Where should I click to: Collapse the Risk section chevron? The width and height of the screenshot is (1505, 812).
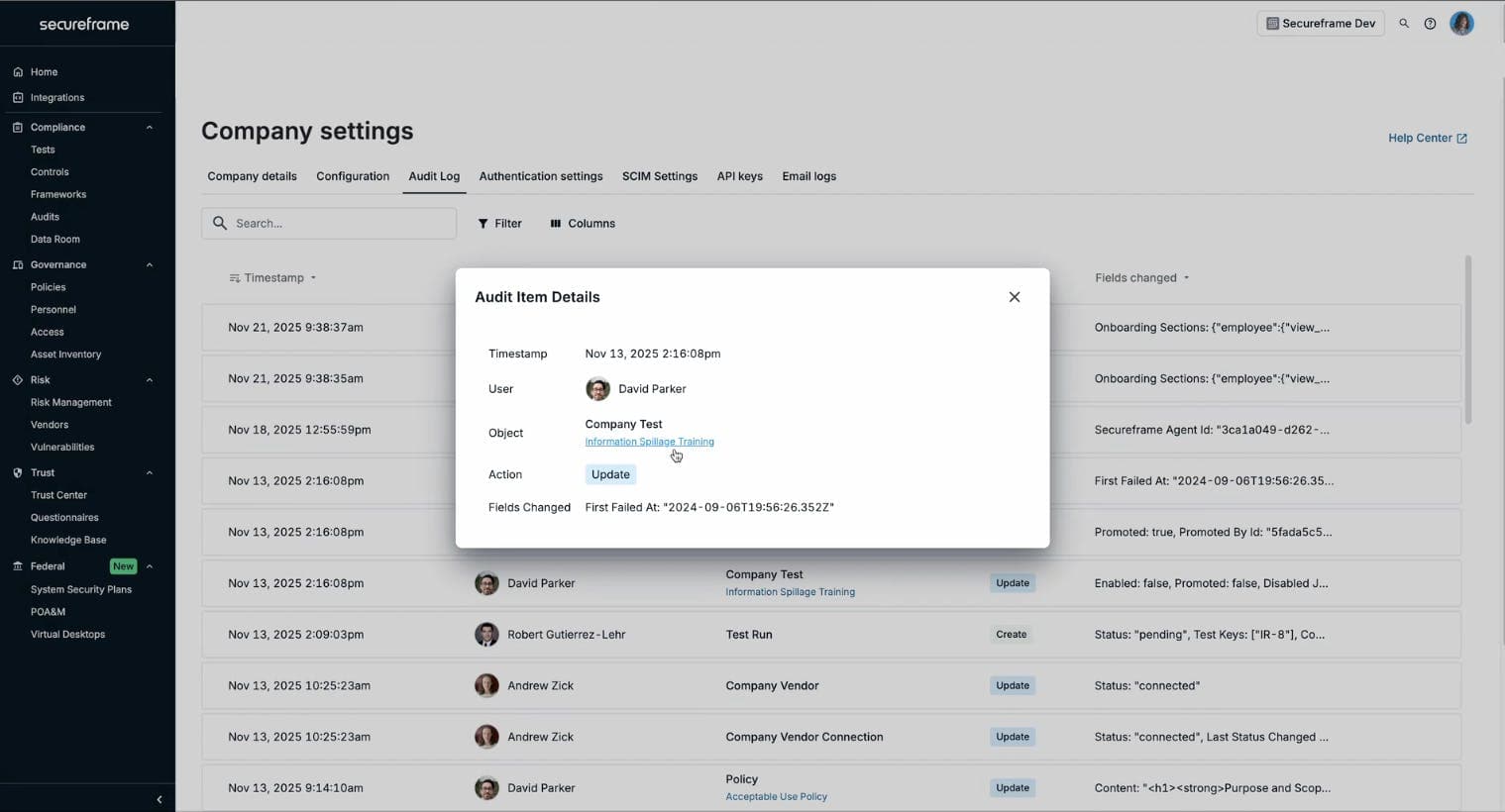(x=150, y=380)
